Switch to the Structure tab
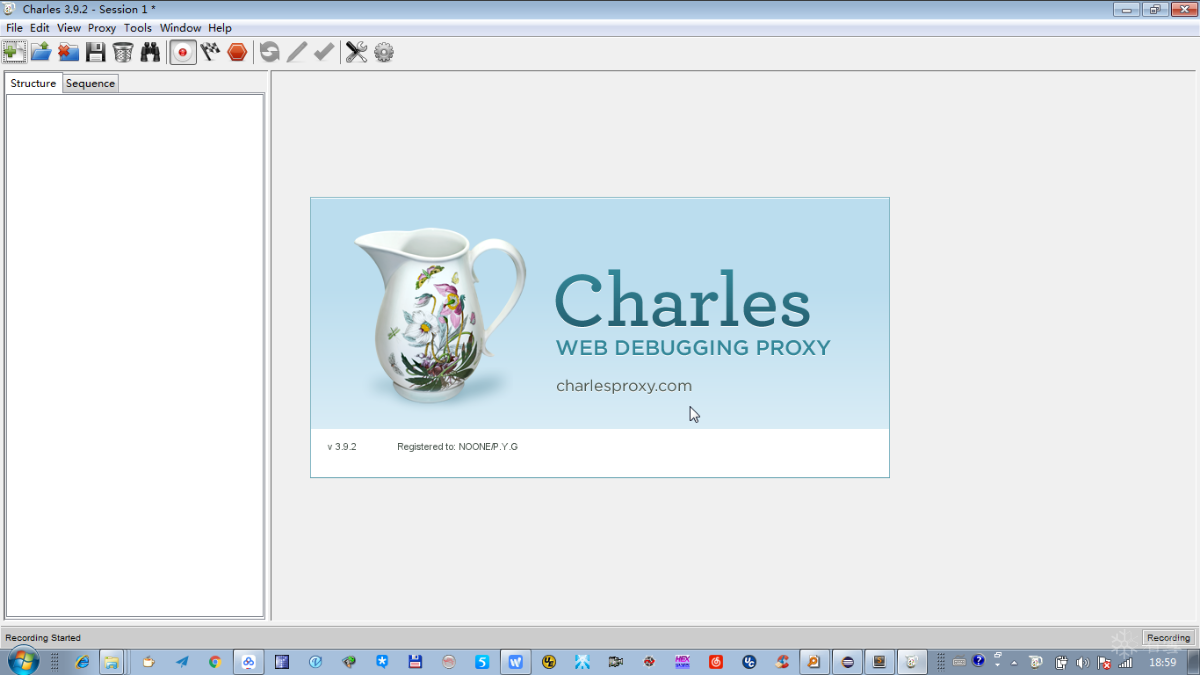Screen dimensions: 1200x675 pos(33,83)
